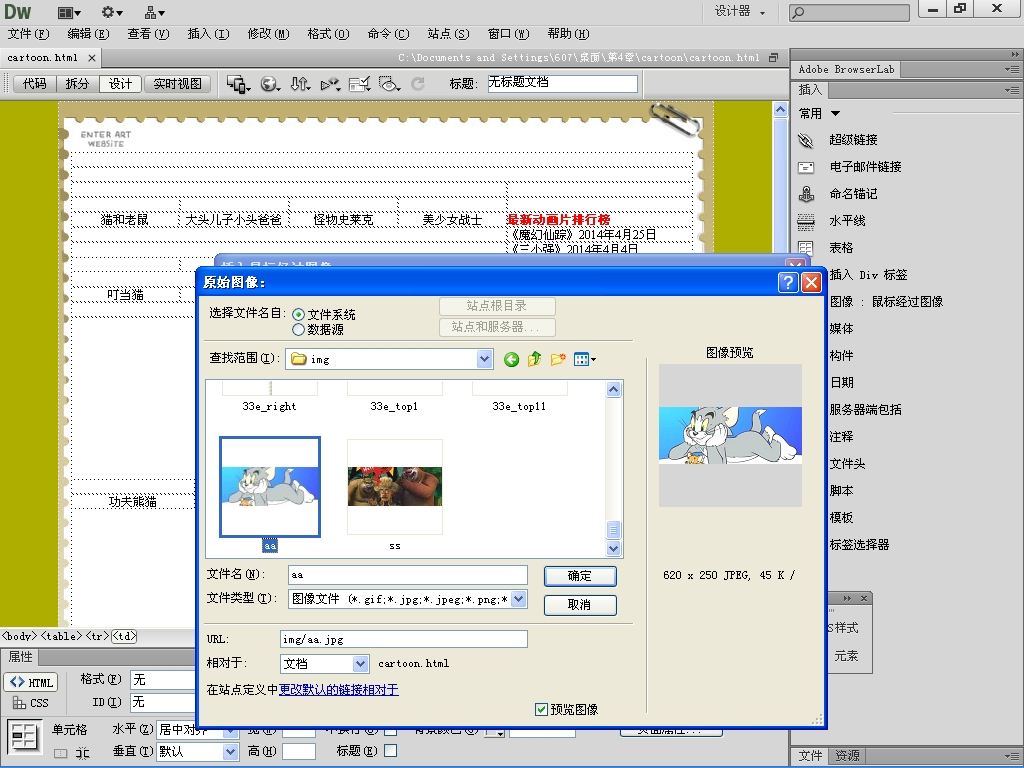Click the 确定 button

(x=579, y=576)
